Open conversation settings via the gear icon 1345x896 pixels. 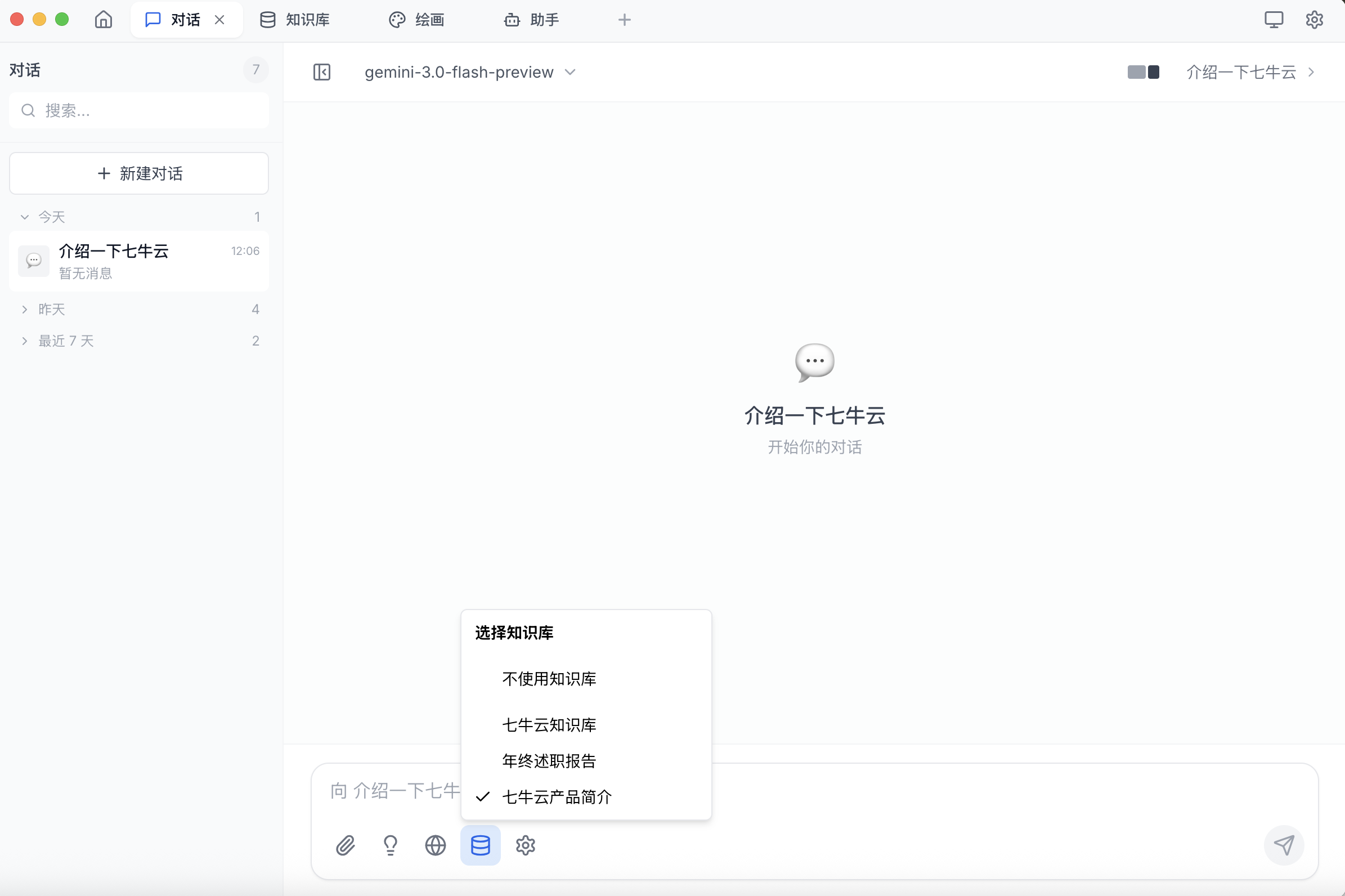pos(525,845)
